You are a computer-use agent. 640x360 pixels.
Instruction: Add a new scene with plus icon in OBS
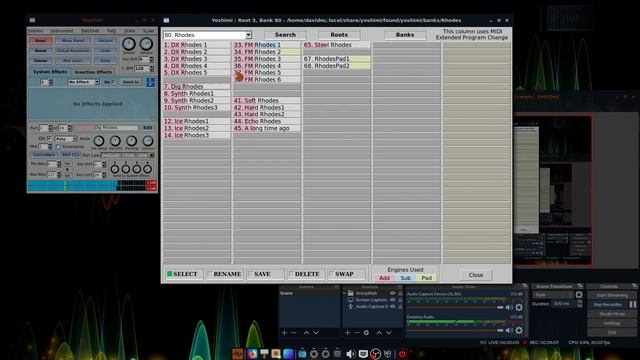tap(284, 333)
